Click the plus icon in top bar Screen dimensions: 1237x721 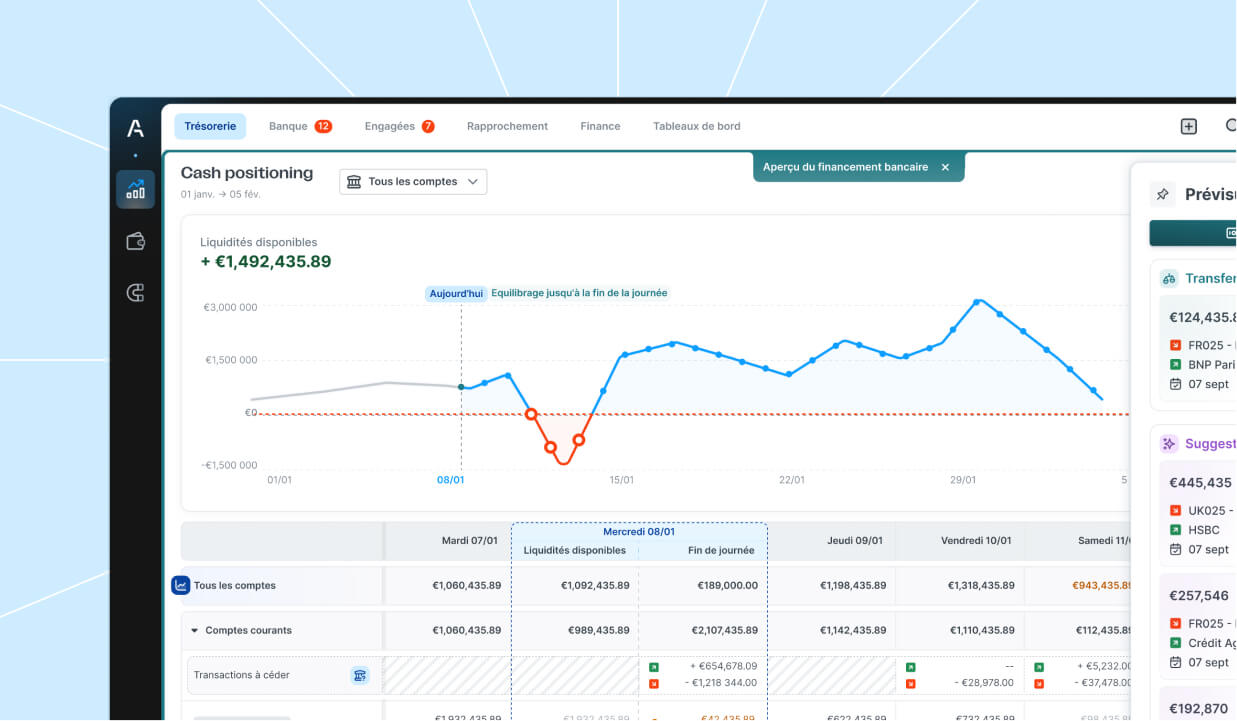1188,126
